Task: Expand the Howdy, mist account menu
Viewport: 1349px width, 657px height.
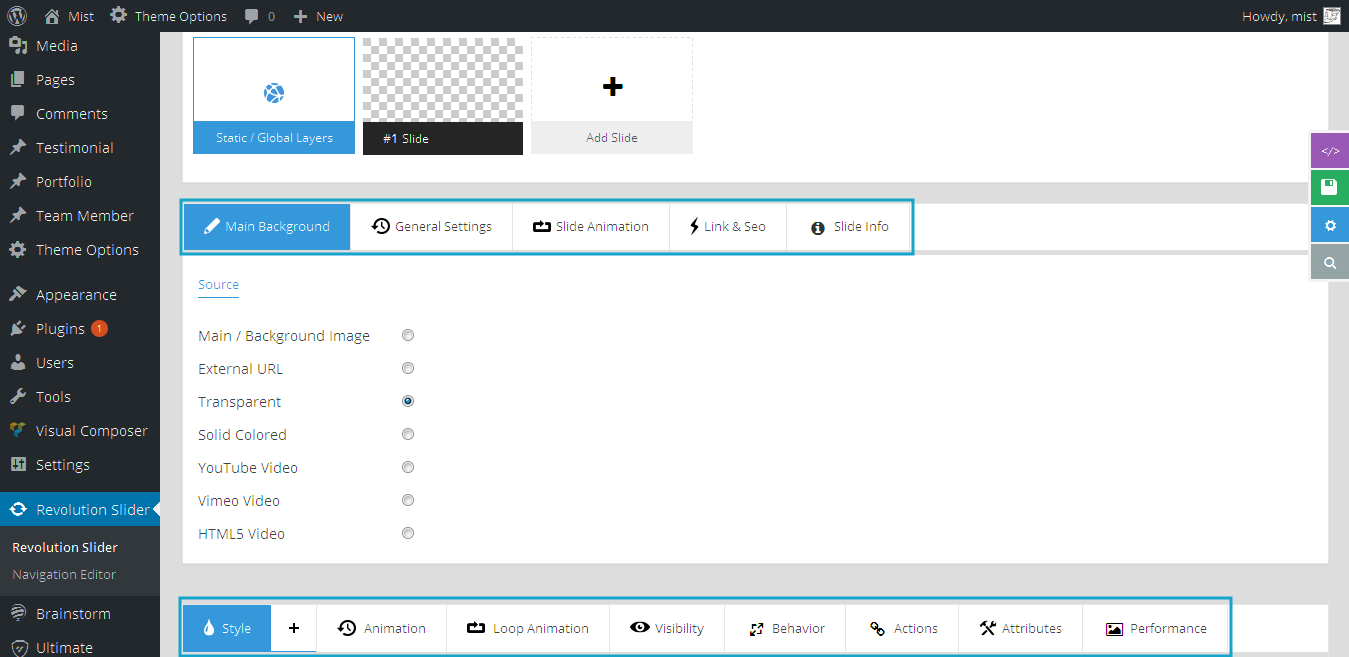Action: (1289, 16)
